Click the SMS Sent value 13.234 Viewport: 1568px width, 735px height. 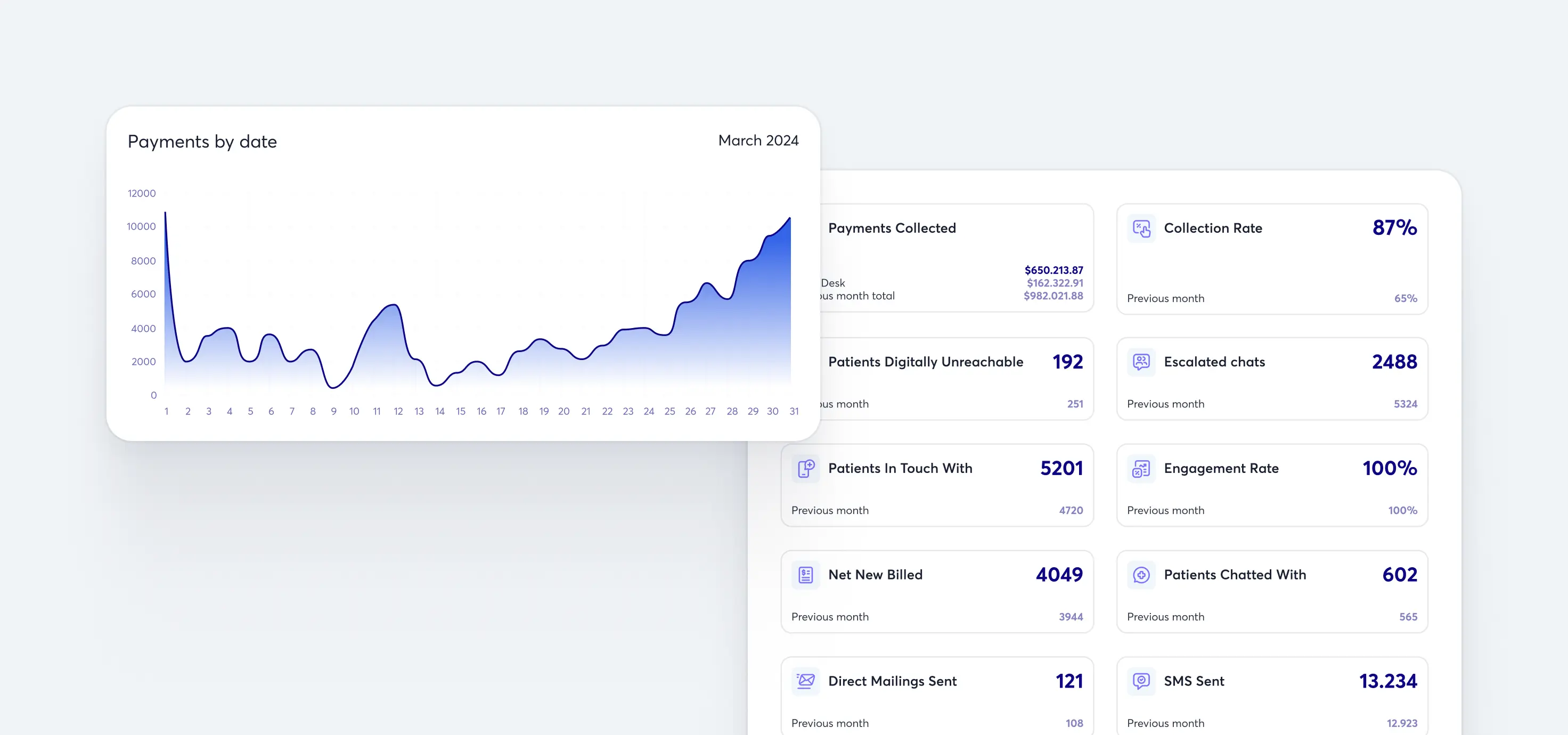tap(1388, 681)
